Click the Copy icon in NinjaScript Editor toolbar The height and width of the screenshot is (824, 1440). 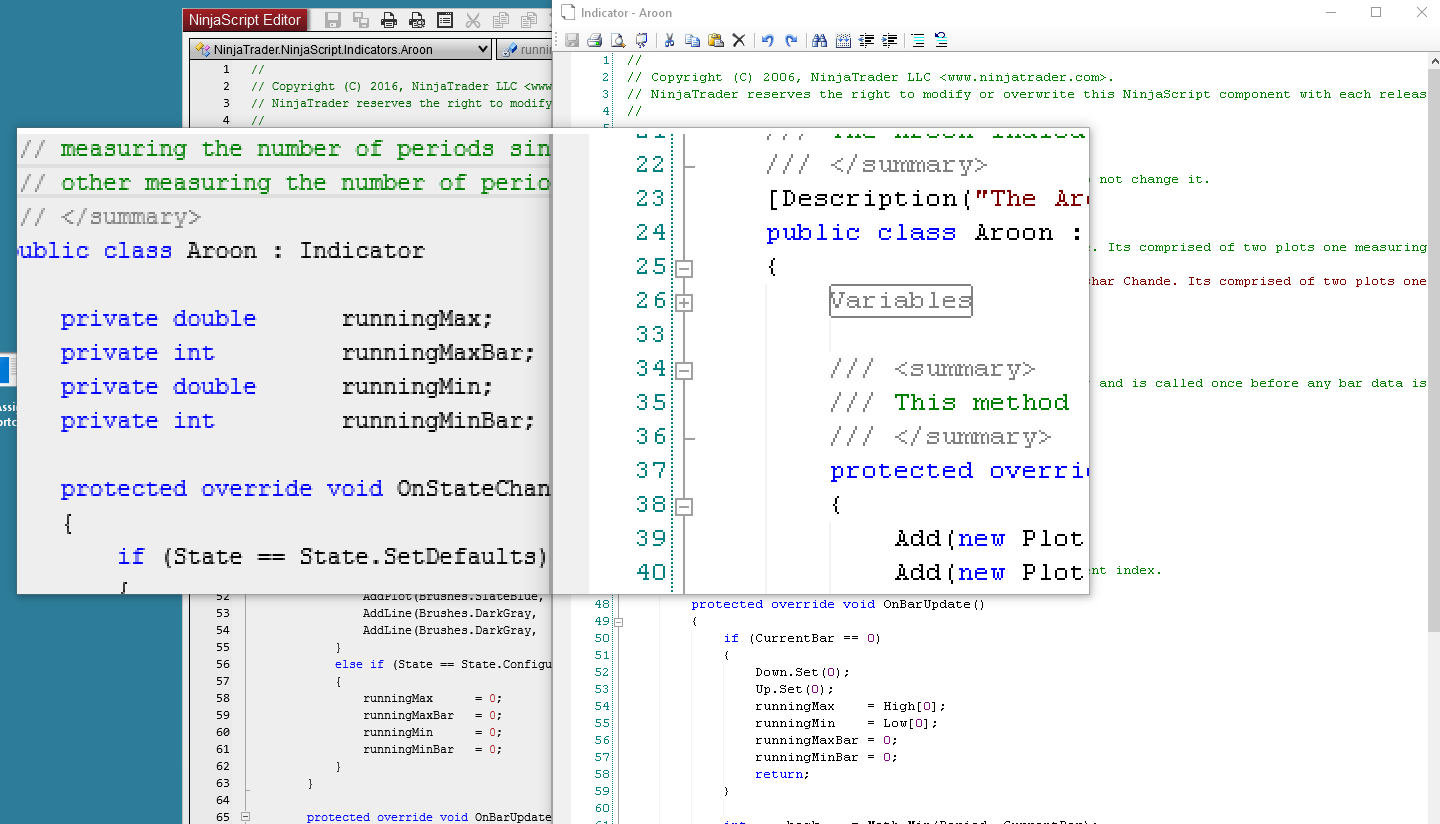click(501, 20)
